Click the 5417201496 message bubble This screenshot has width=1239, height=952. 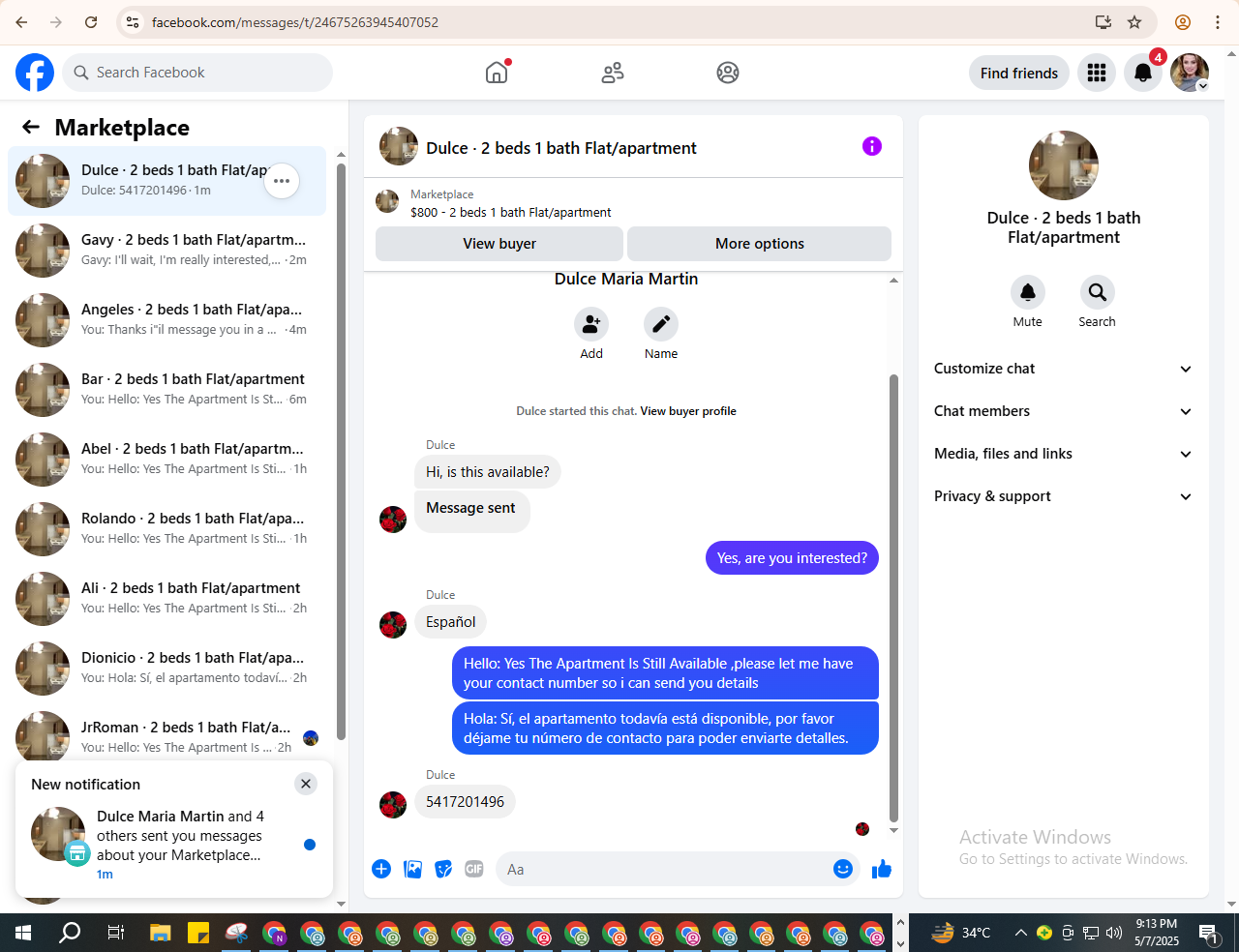[465, 802]
